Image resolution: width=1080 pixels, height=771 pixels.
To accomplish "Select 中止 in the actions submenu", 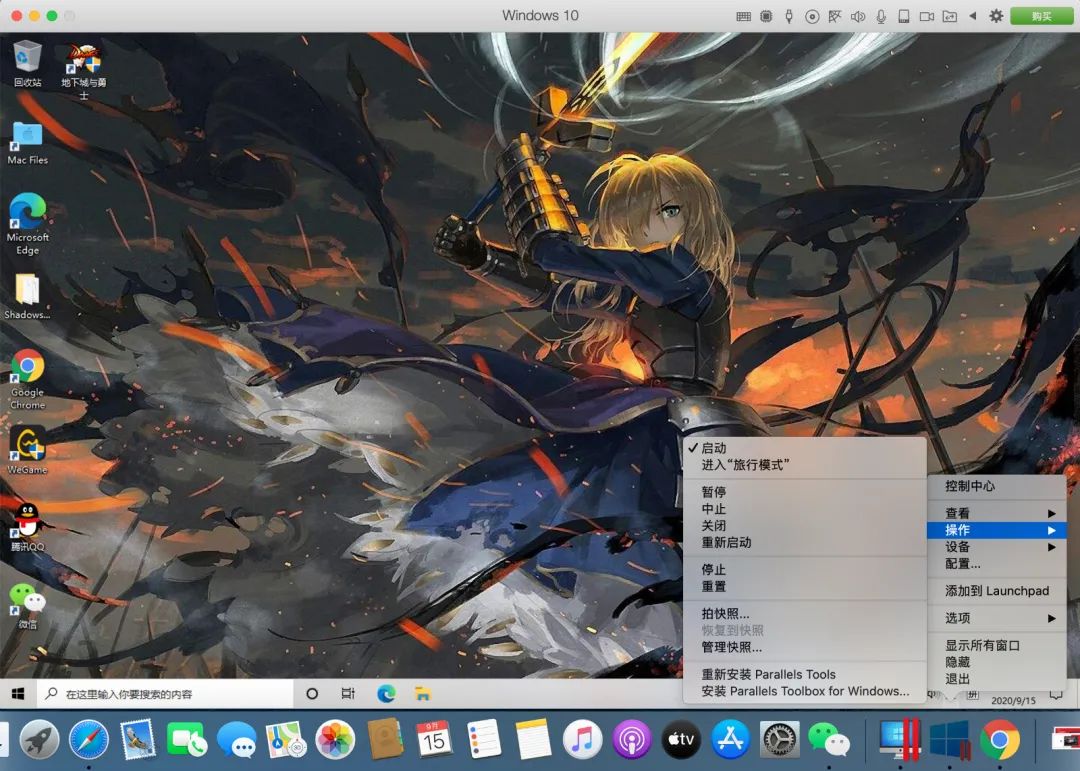I will [x=804, y=508].
